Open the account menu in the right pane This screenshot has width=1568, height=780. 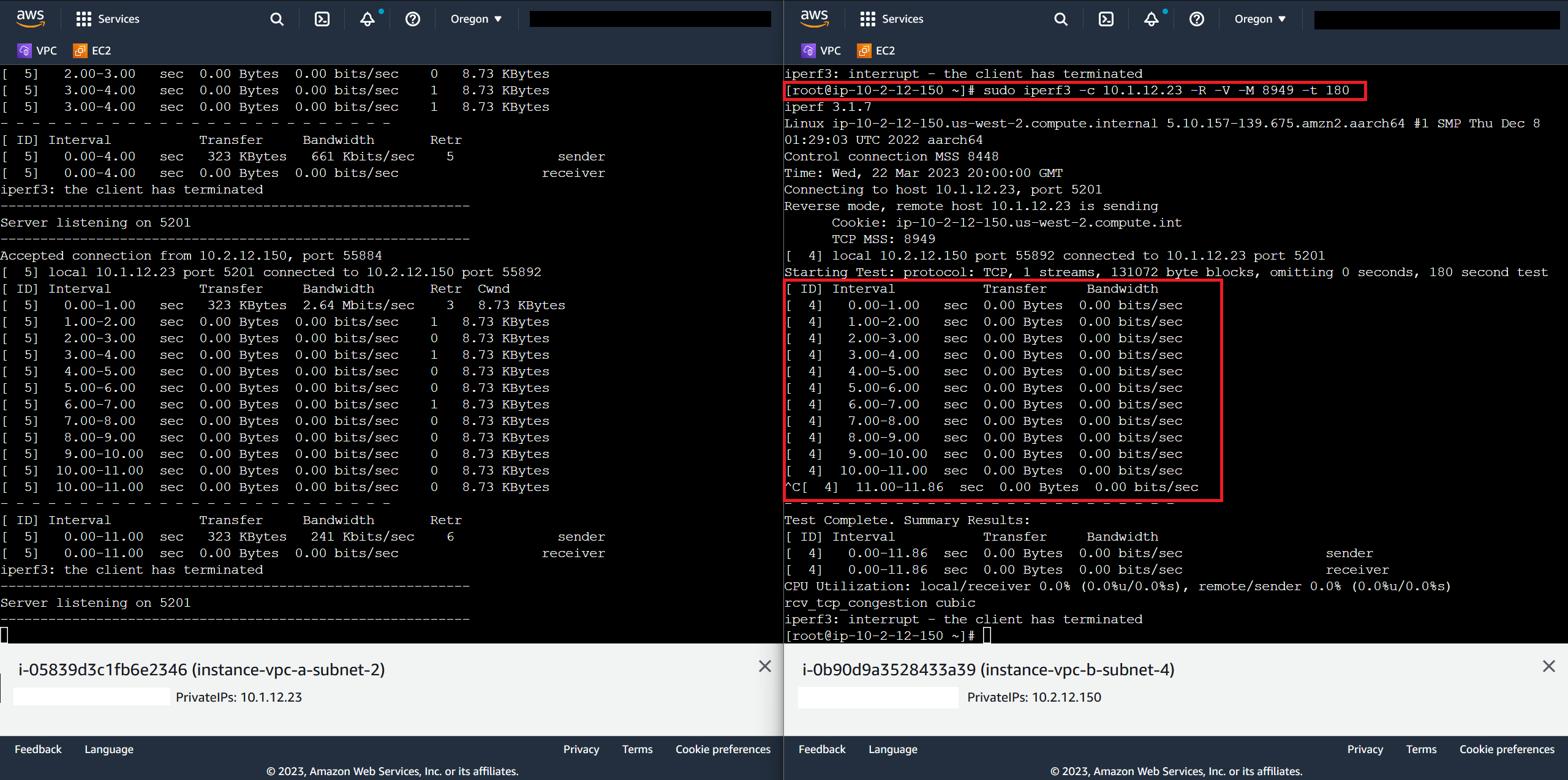pyautogui.click(x=1435, y=19)
